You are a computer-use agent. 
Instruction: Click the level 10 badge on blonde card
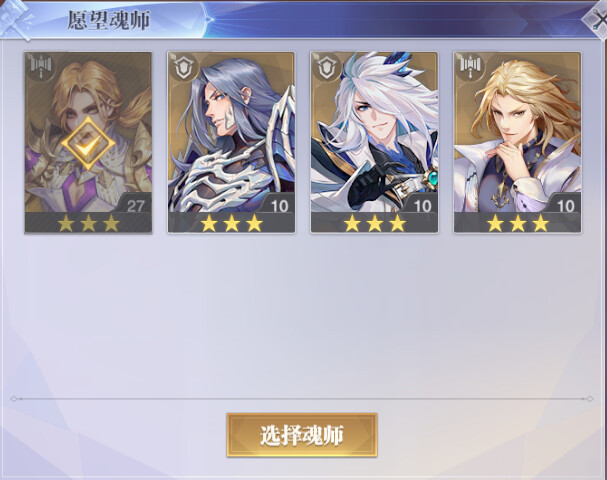[565, 205]
